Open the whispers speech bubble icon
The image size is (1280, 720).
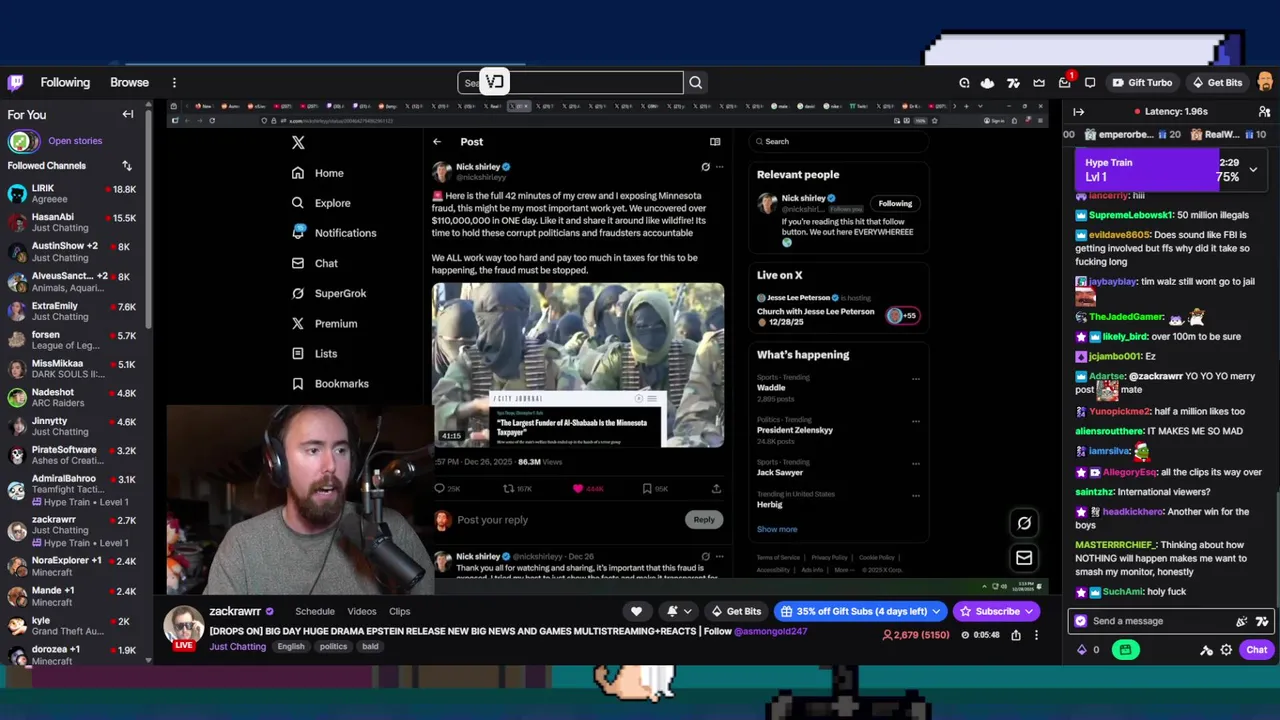pos(1090,83)
